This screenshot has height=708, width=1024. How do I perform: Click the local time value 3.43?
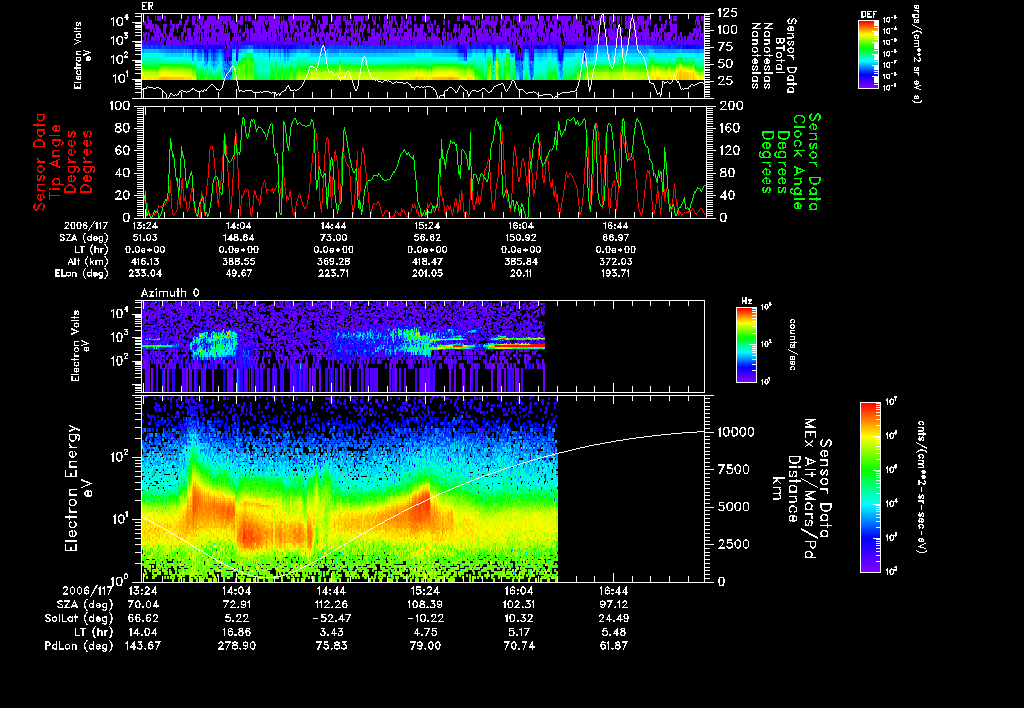[x=331, y=632]
